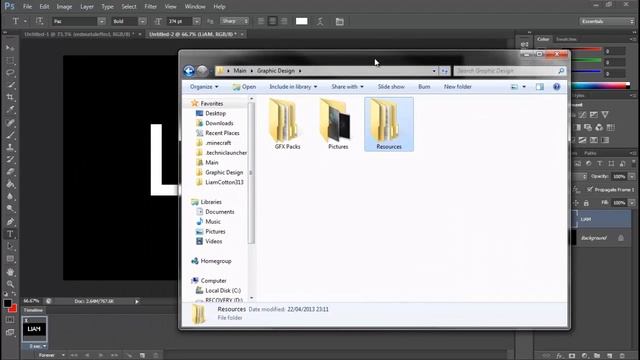The width and height of the screenshot is (640, 360).
Task: Select the Hand tool
Action: point(10,272)
